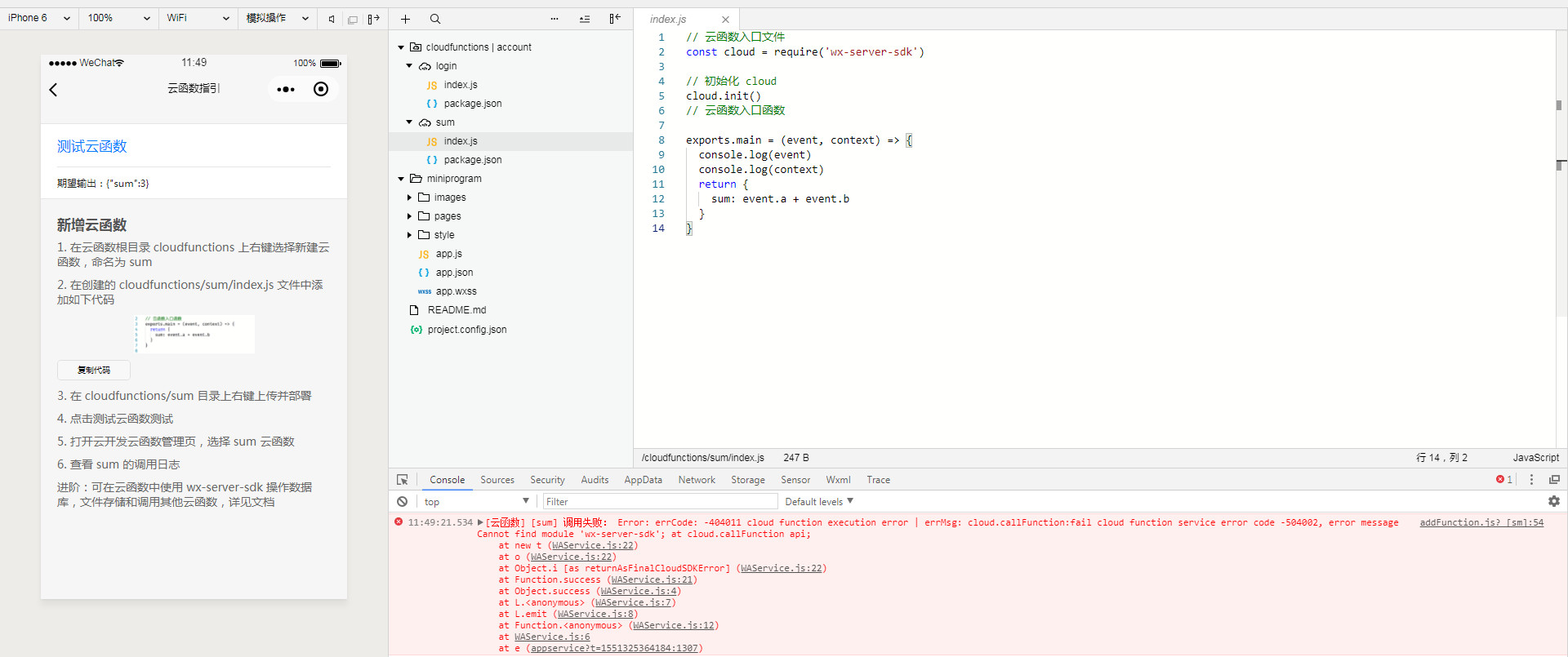1568x657 pixels.
Task: Select the element inspector icon
Action: (402, 480)
